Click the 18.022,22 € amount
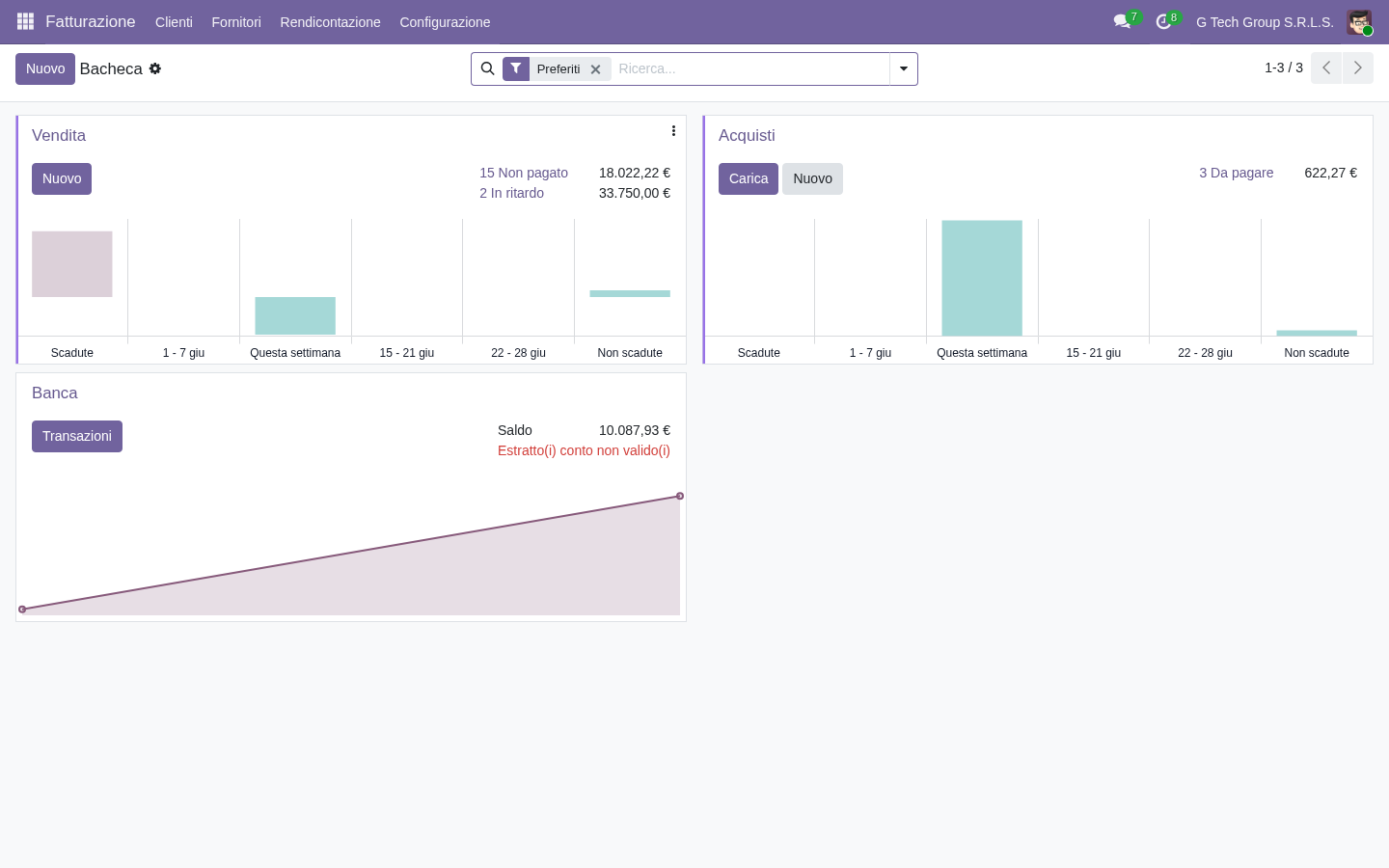The height and width of the screenshot is (868, 1389). (x=635, y=173)
